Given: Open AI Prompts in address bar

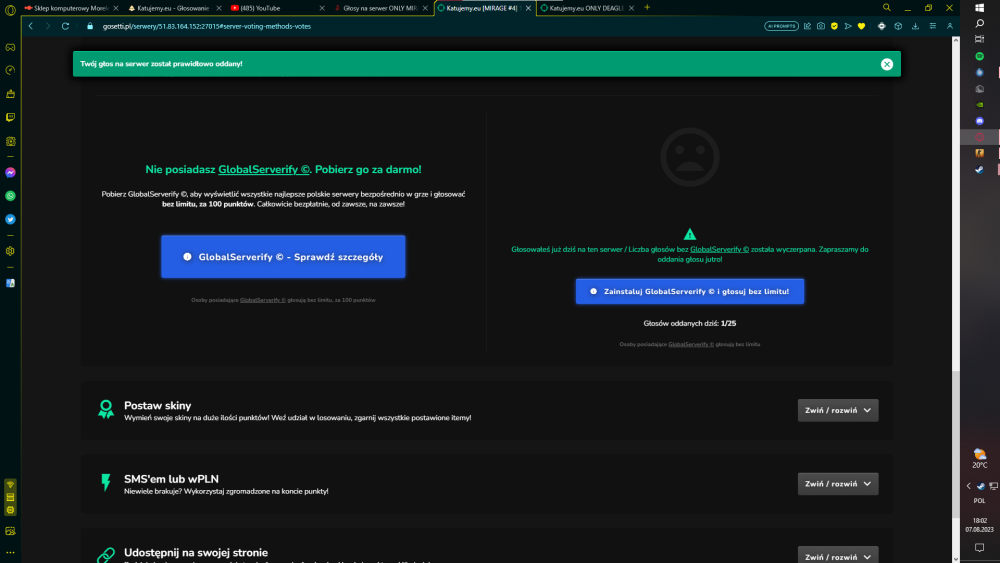Looking at the screenshot, I should pos(781,26).
